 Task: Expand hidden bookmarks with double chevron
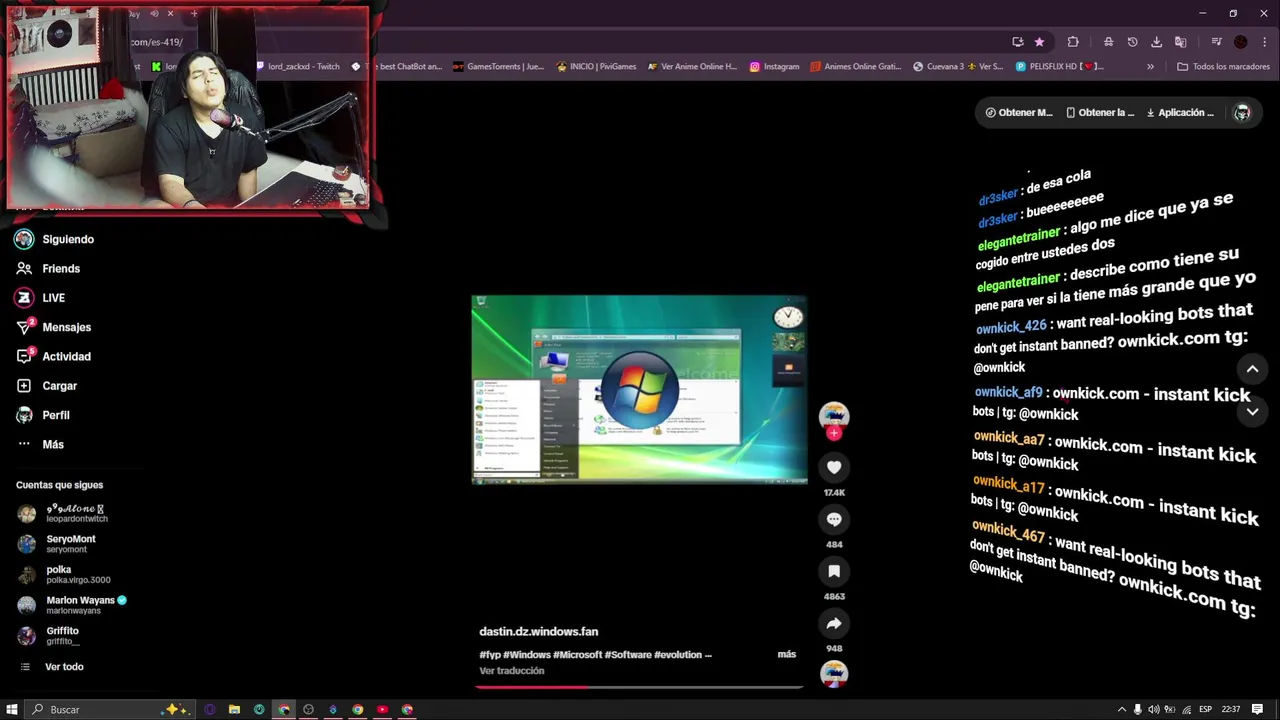click(x=1150, y=67)
